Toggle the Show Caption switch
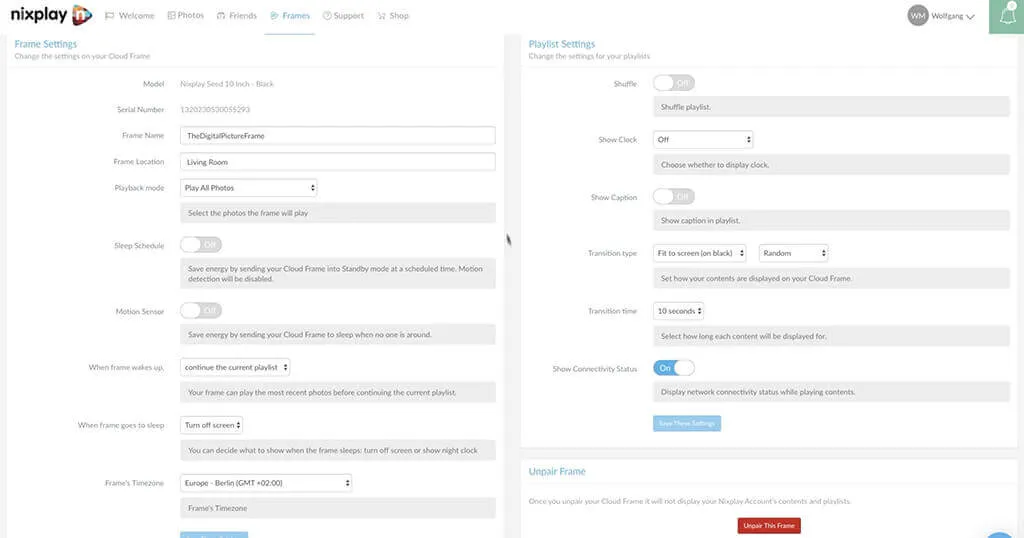Viewport: 1024px width, 538px height. coord(674,197)
